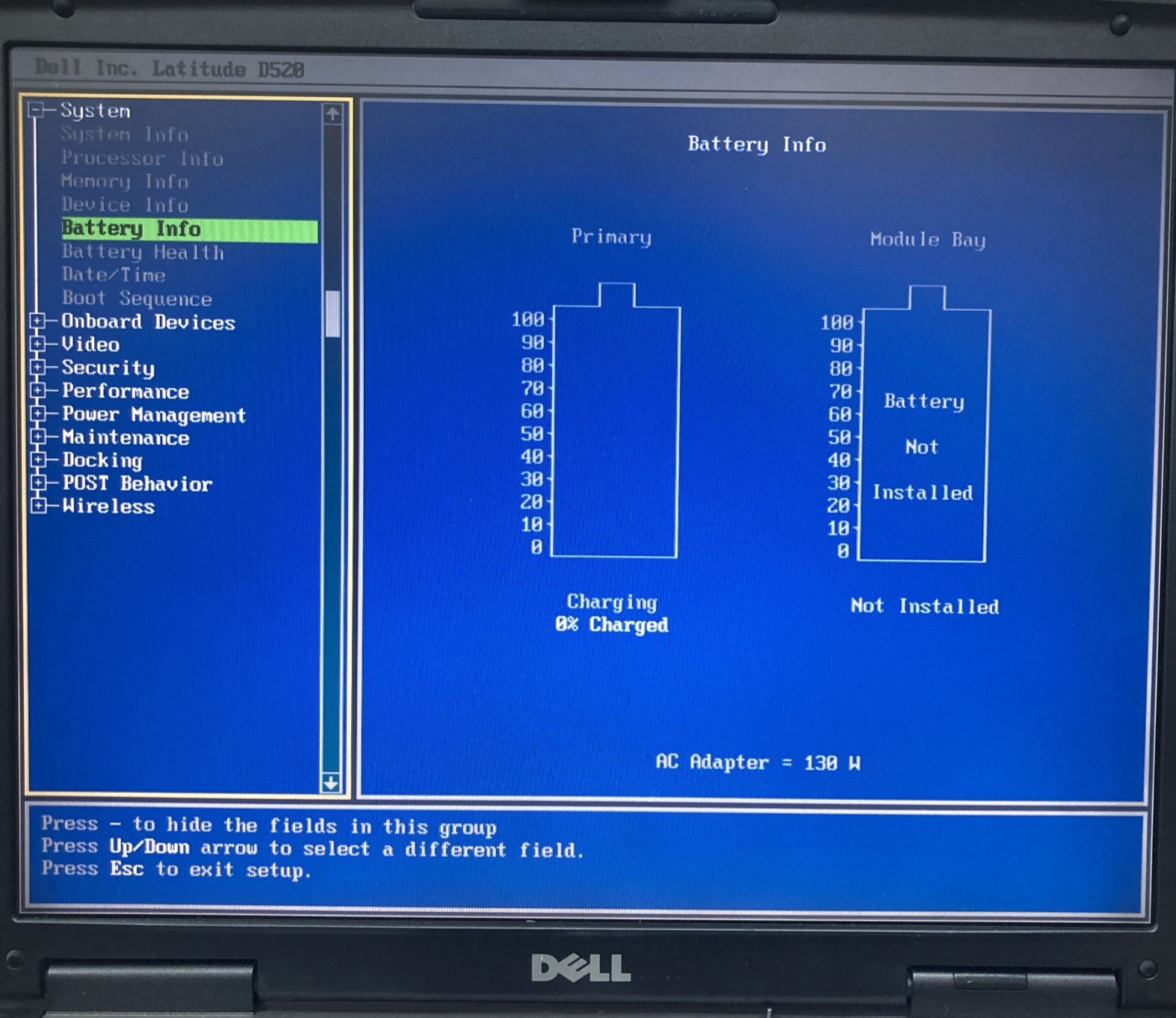Select Processor Info entry

pos(142,158)
